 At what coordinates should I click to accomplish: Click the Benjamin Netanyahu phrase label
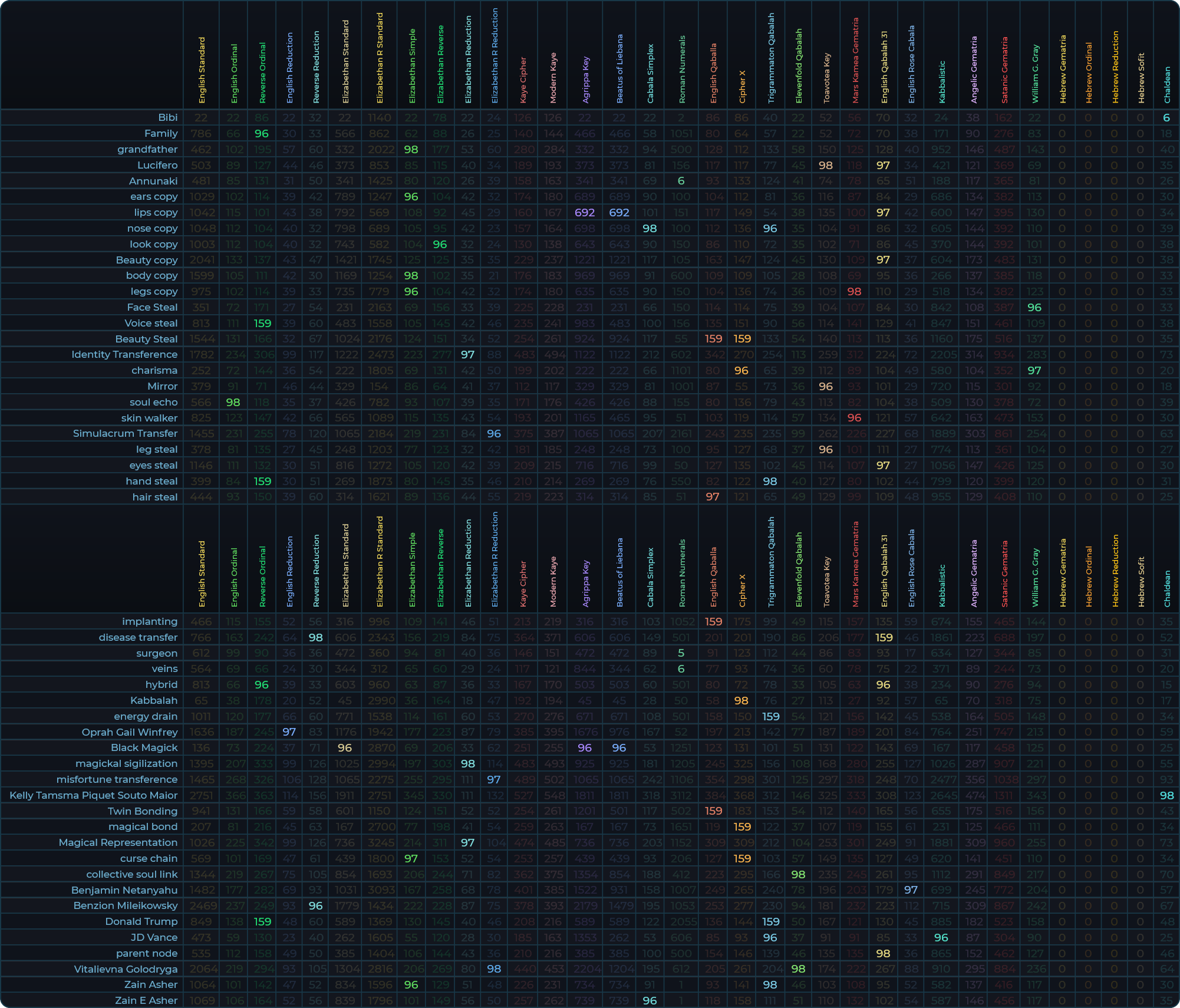click(124, 890)
